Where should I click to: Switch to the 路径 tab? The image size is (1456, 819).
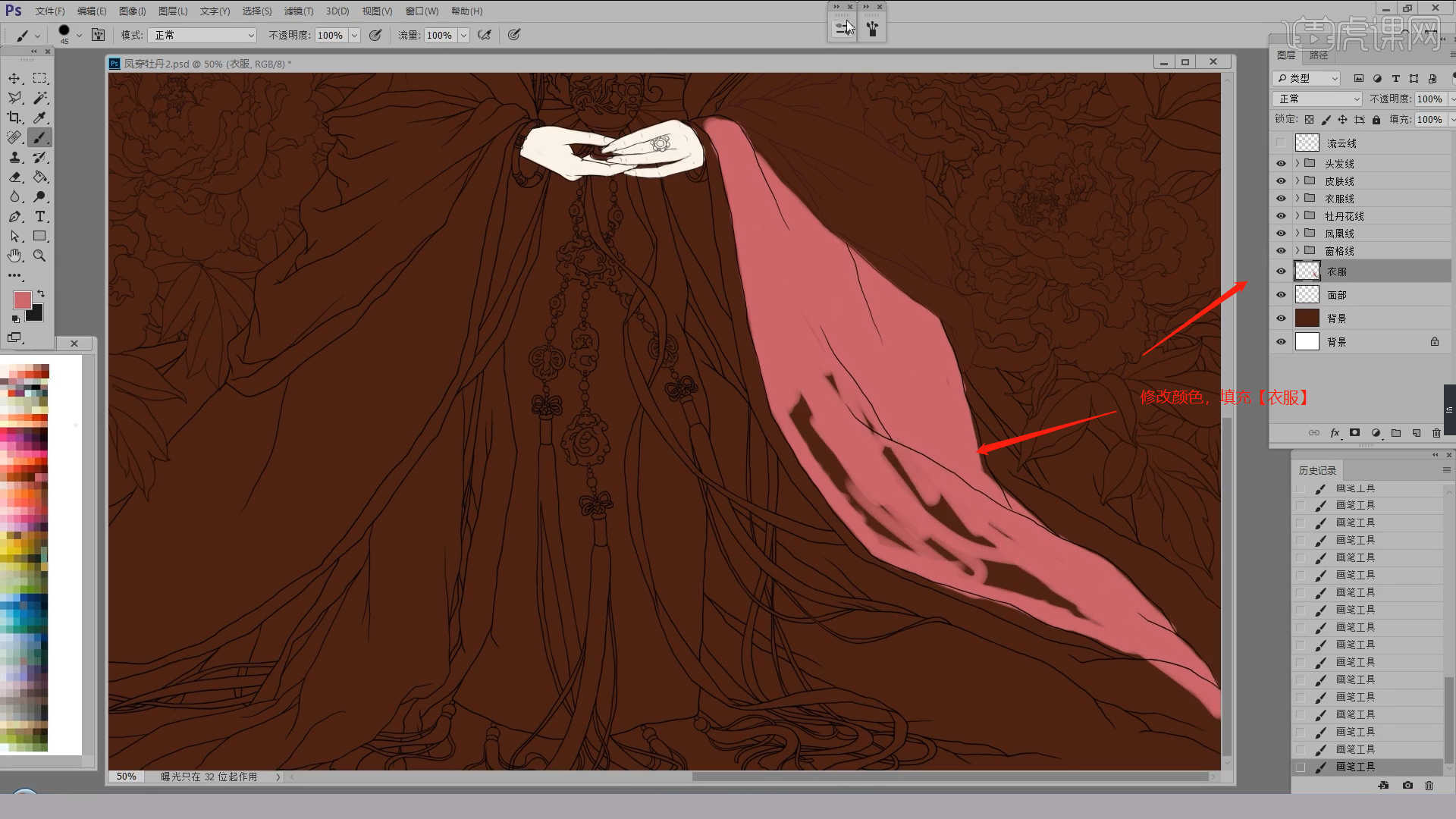click(x=1319, y=55)
